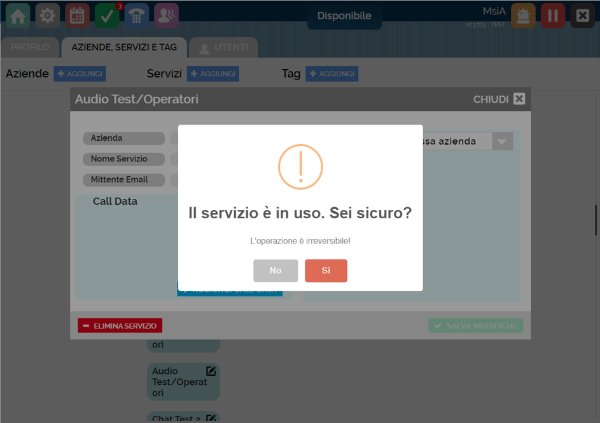Click the SALVA MODIFICHE button
Screen dimensions: 600x423
[x=476, y=326]
